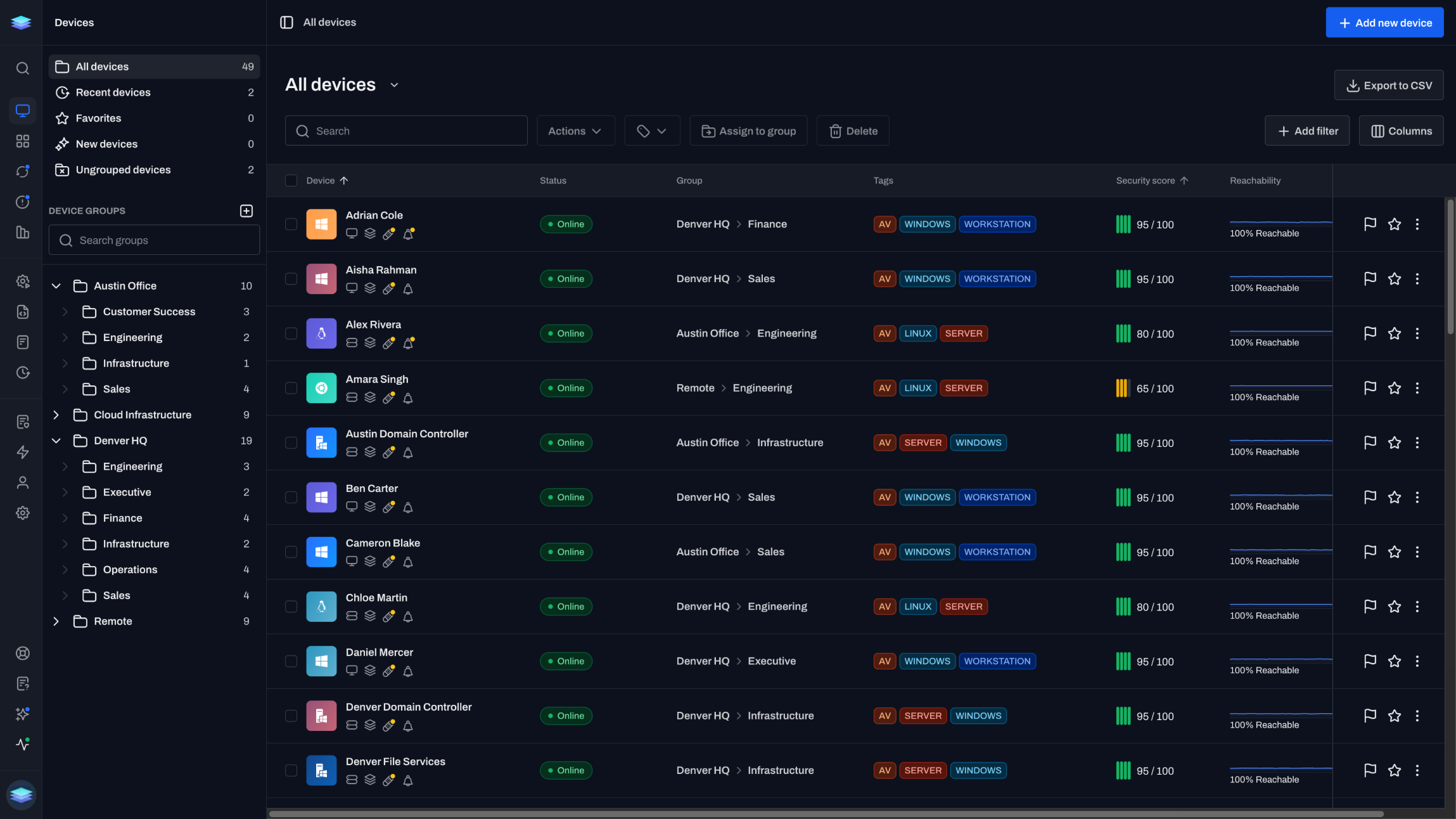Expand the Executive subgroup under Denver HQ
This screenshot has width=1456, height=819.
pos(65,492)
